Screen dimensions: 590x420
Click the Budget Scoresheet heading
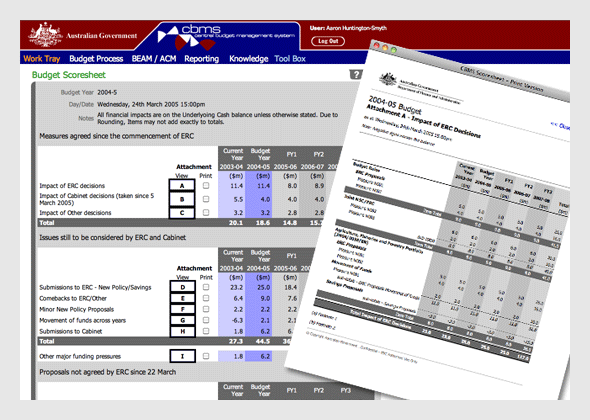pyautogui.click(x=68, y=75)
